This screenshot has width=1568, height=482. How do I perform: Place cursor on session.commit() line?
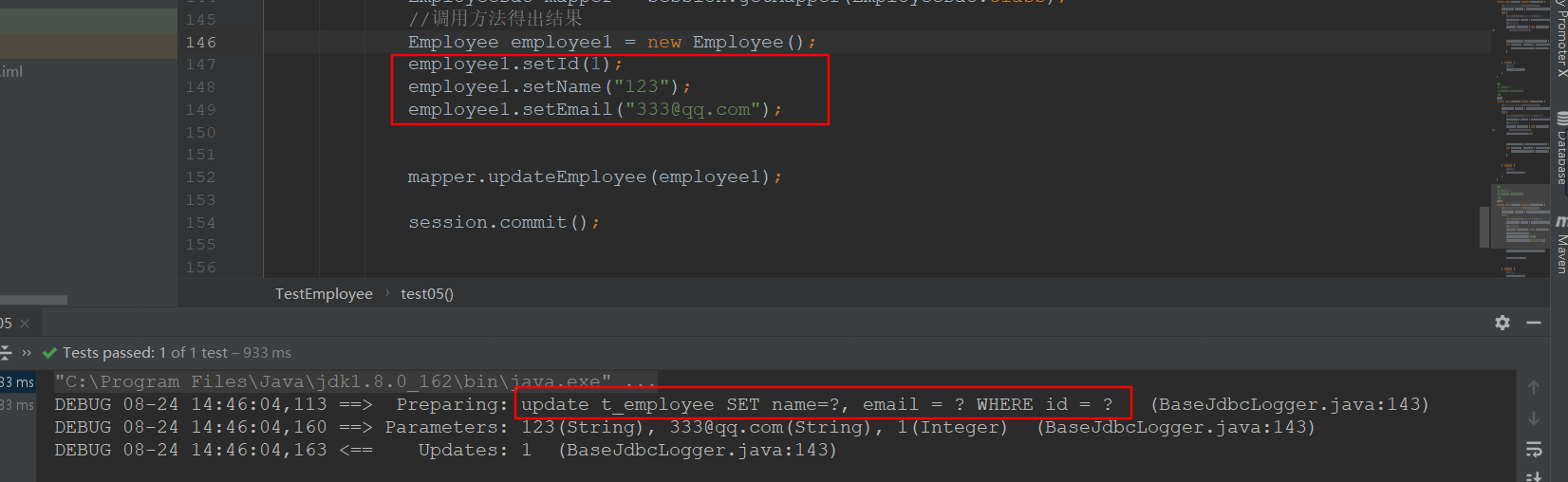tap(504, 223)
